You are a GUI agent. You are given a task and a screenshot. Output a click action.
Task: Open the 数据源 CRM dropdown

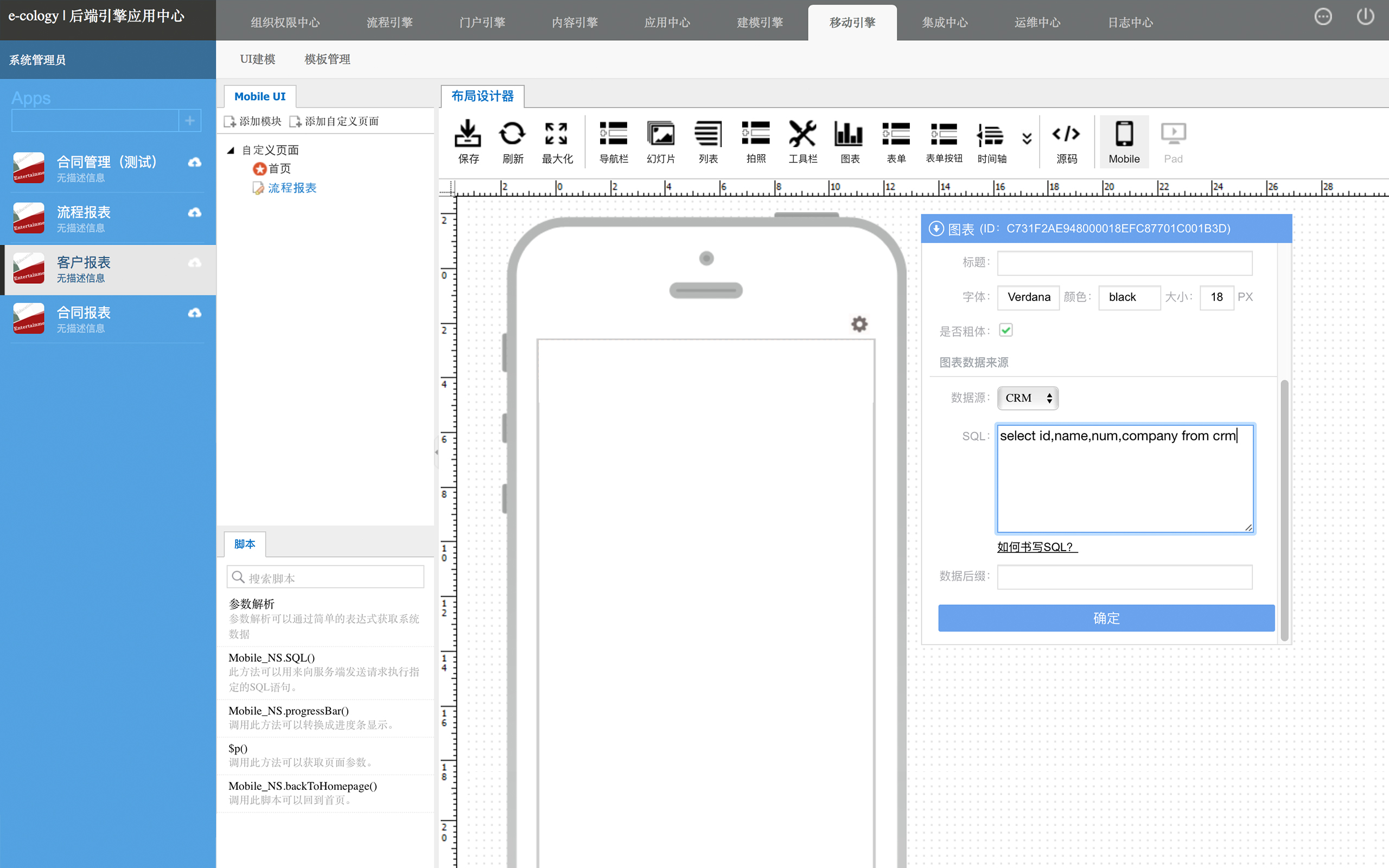[x=1028, y=398]
